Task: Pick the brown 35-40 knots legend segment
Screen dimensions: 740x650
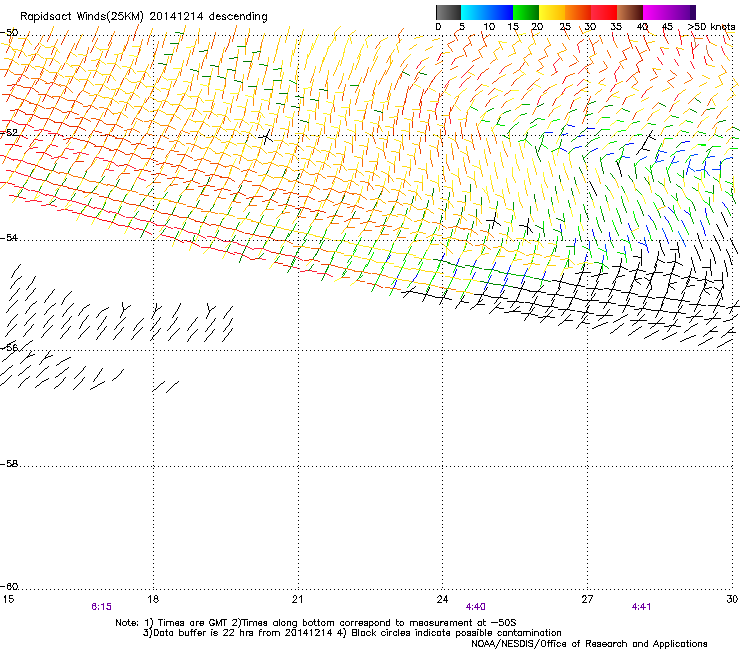Action: 630,12
